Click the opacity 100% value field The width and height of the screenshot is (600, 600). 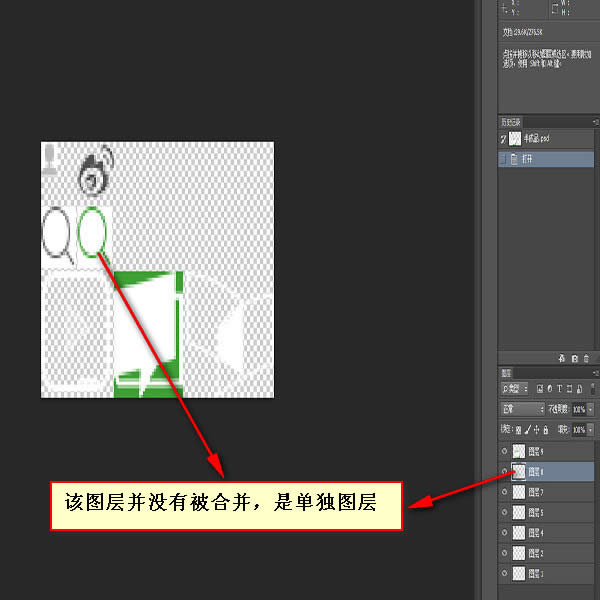579,409
